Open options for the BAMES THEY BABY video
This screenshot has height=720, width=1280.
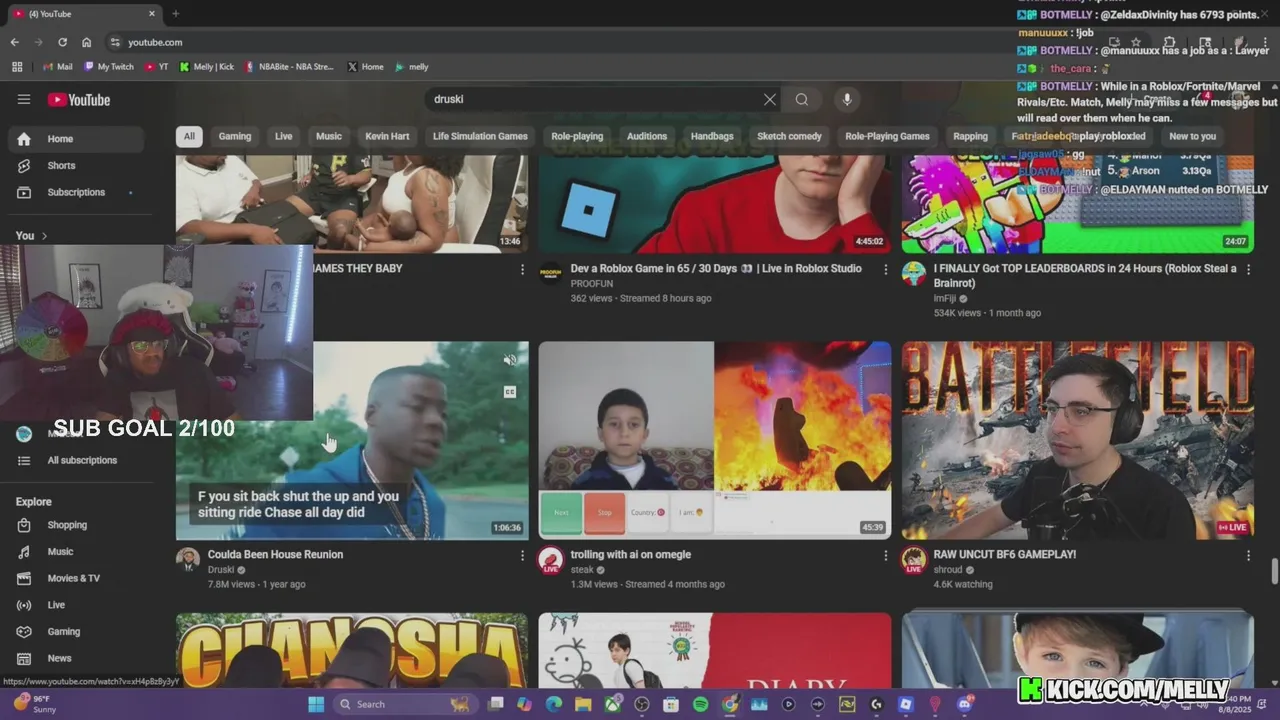(522, 269)
